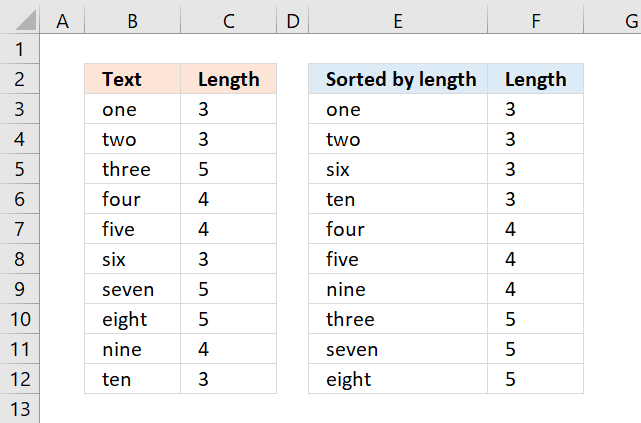
Task: Click the orange Text header cell
Action: coord(132,79)
